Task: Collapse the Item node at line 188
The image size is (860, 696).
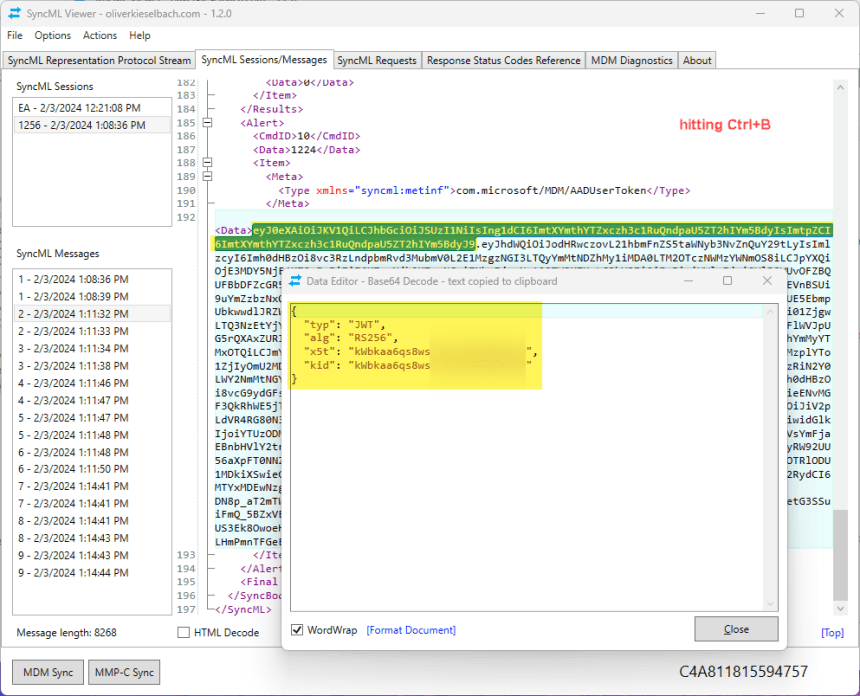Action: (x=208, y=162)
